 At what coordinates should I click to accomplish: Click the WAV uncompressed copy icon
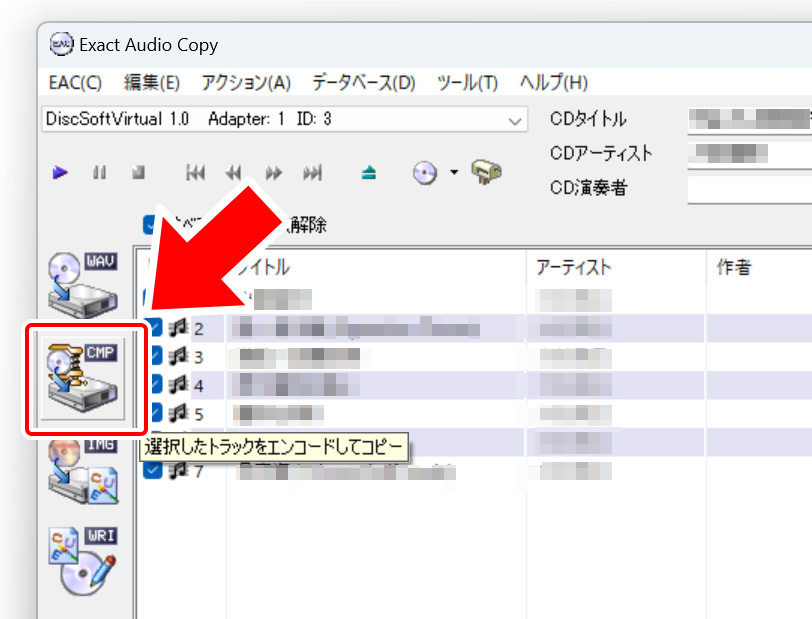tap(83, 285)
